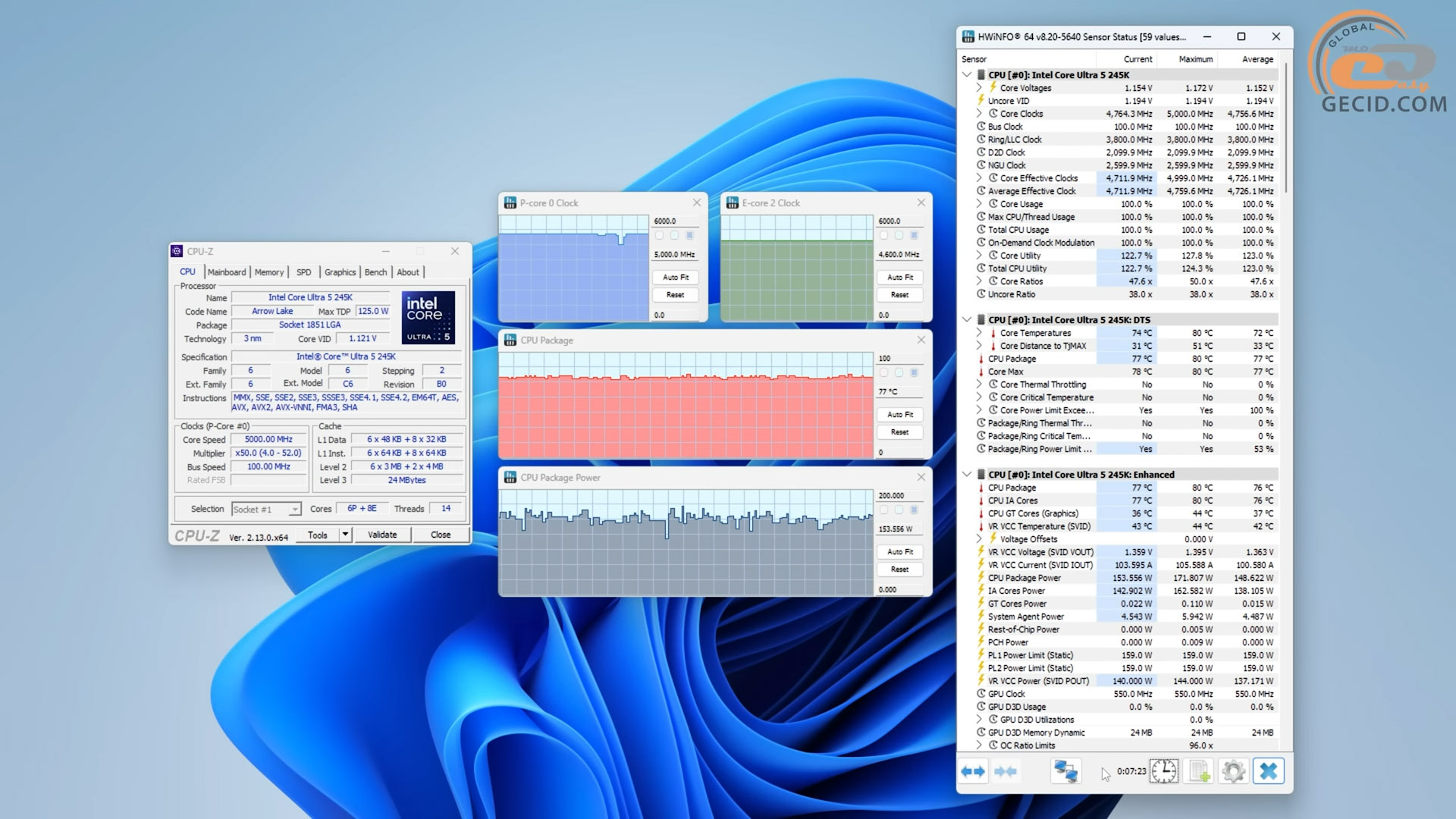Select the Ring/LLC Clock sensor row
This screenshot has width=1456, height=819.
click(x=1125, y=140)
